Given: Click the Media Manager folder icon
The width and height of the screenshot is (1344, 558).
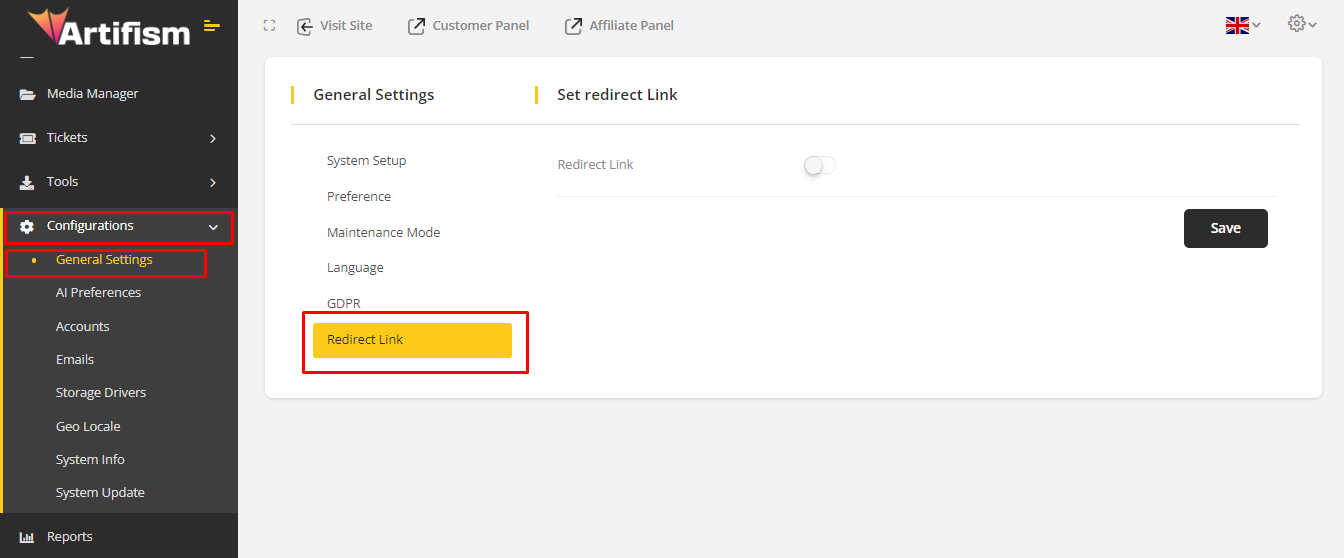Looking at the screenshot, I should click(27, 94).
